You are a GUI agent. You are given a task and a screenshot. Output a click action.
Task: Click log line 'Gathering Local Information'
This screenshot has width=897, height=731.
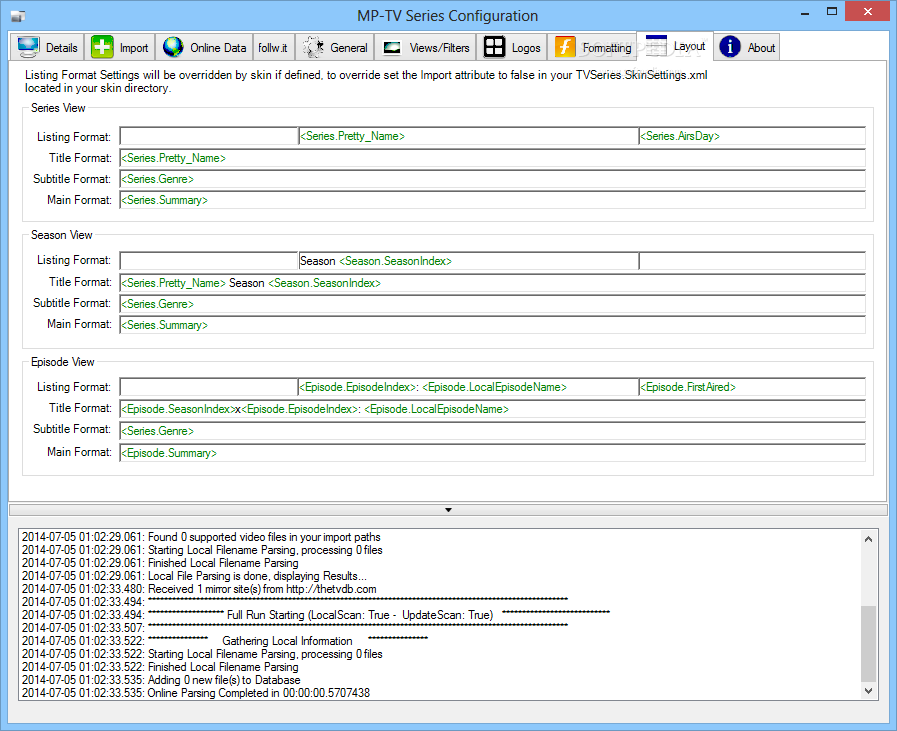[x=225, y=641]
